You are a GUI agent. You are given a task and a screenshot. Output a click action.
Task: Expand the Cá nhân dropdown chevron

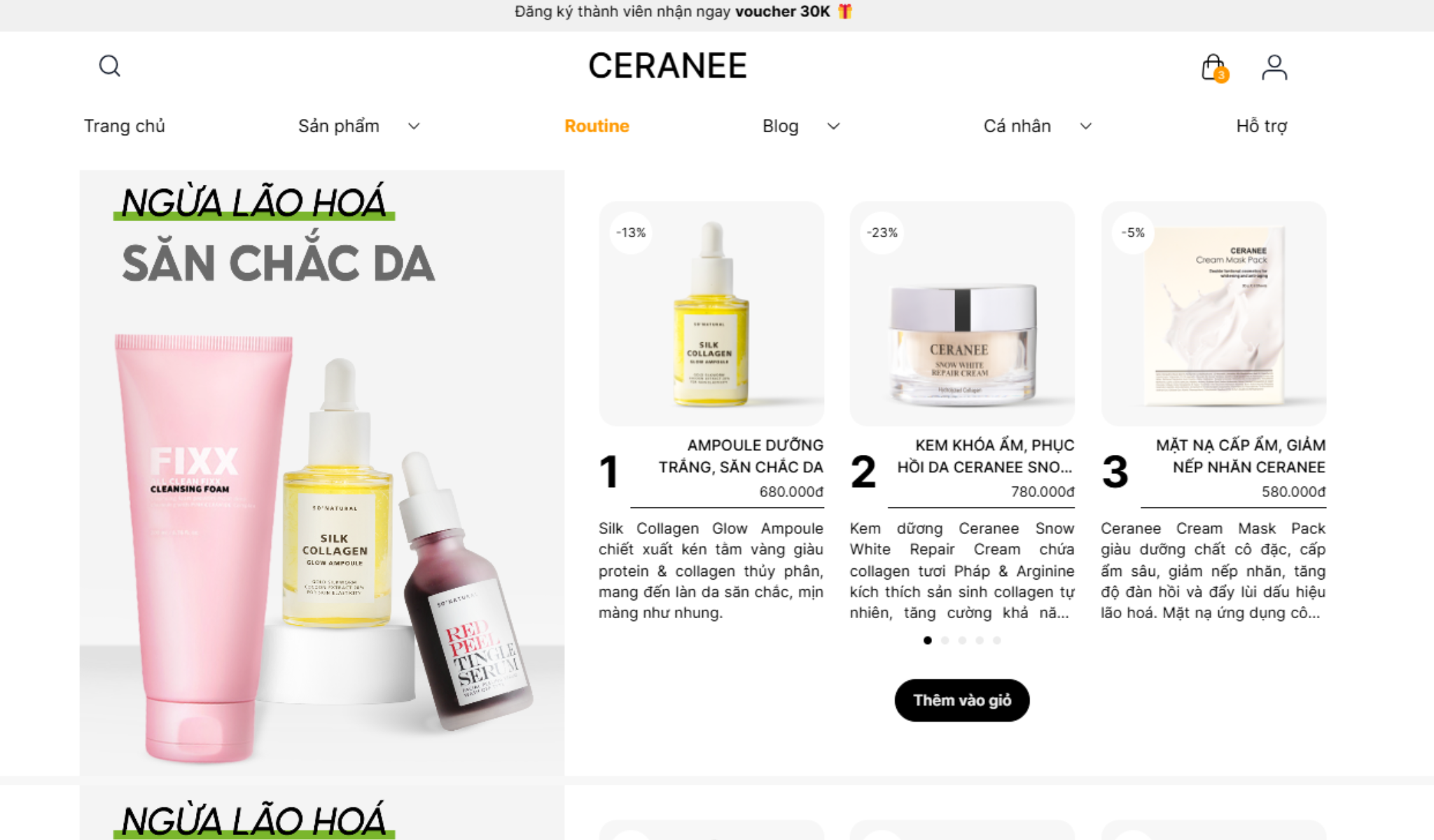point(1085,126)
